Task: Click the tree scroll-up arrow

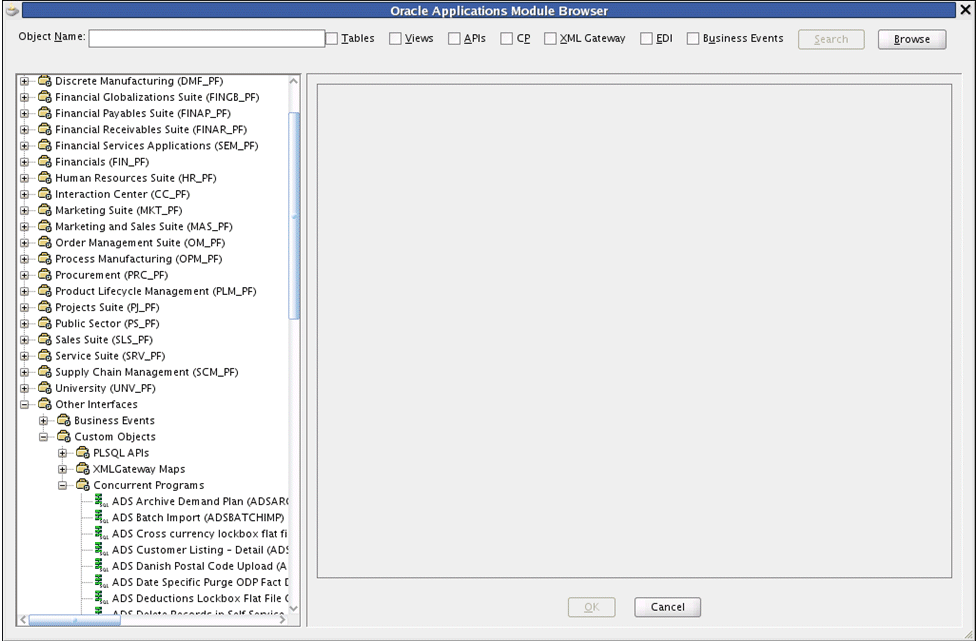Action: 294,81
